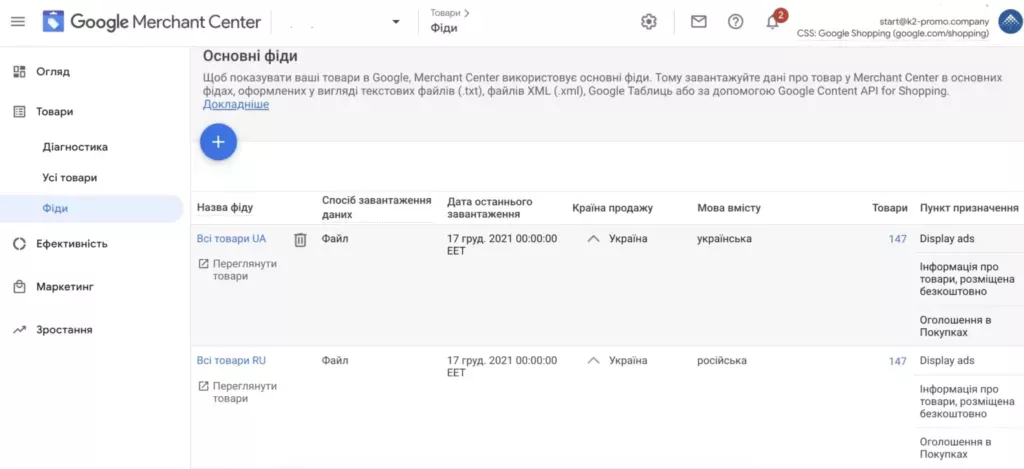The width and height of the screenshot is (1024, 469).
Task: Click the Огляд overview icon in sidebar
Action: [x=20, y=71]
